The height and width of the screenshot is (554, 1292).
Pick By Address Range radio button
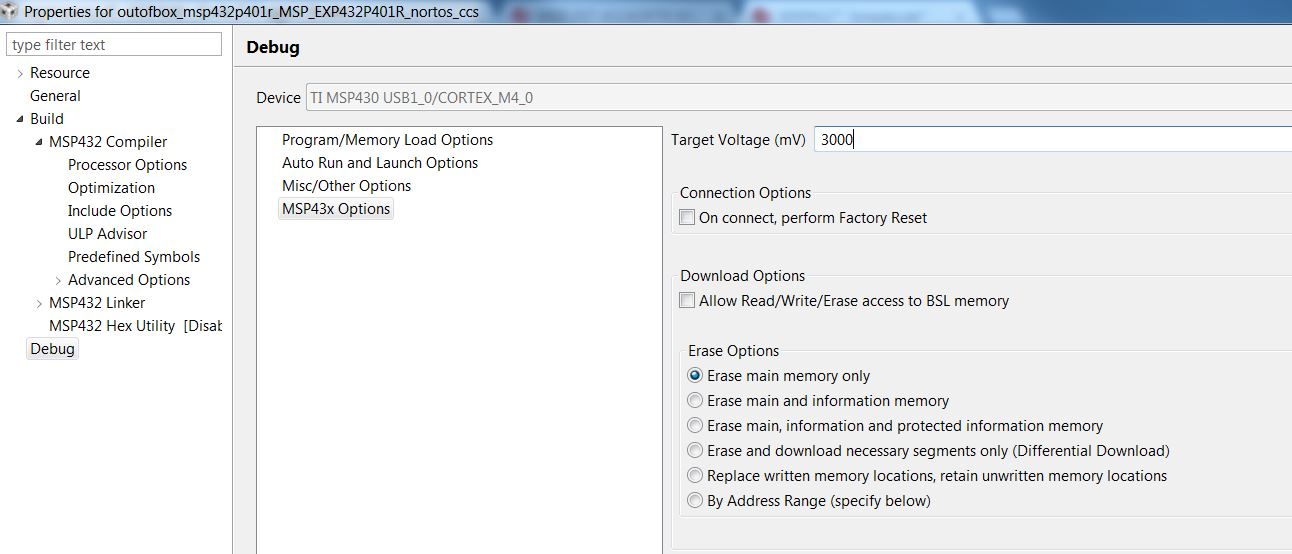click(x=695, y=501)
